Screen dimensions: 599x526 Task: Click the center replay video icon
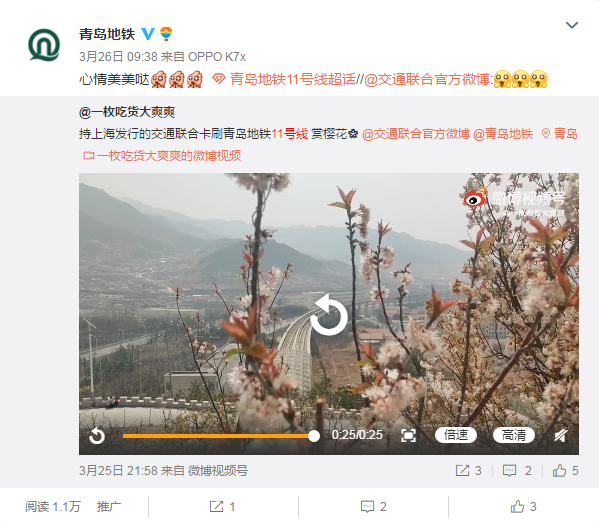click(x=329, y=315)
